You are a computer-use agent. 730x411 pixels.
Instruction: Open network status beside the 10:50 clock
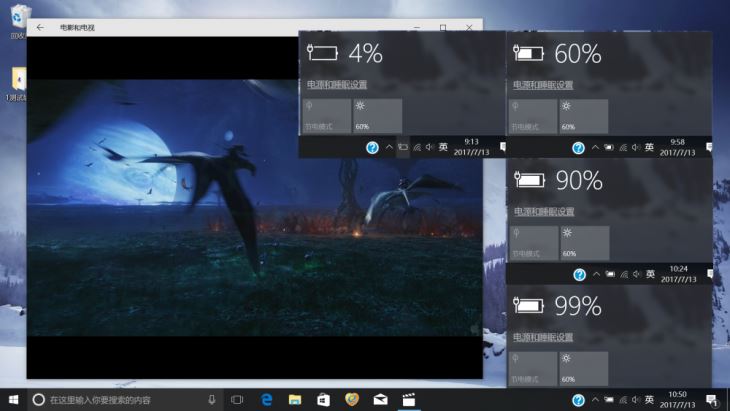click(623, 399)
